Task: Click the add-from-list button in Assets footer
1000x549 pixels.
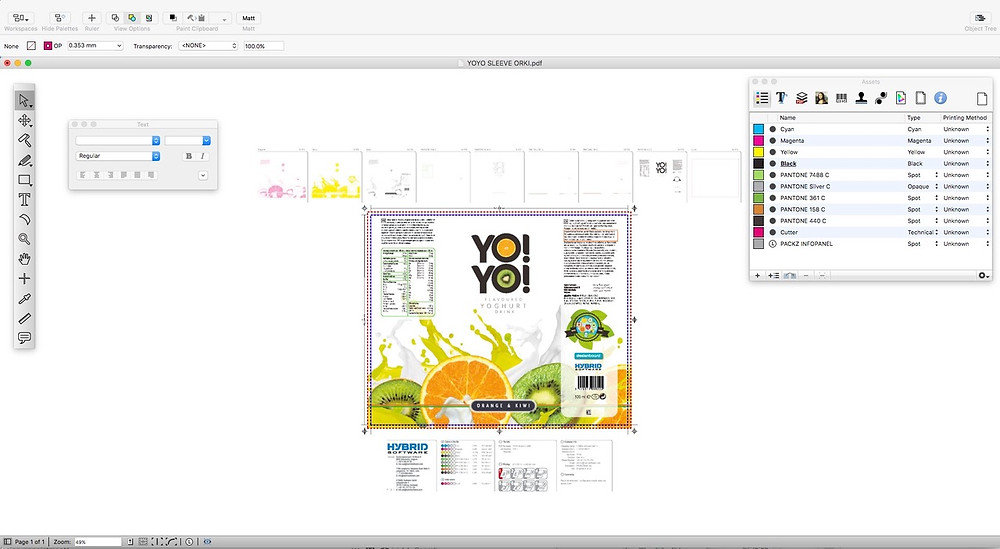Action: pos(774,275)
